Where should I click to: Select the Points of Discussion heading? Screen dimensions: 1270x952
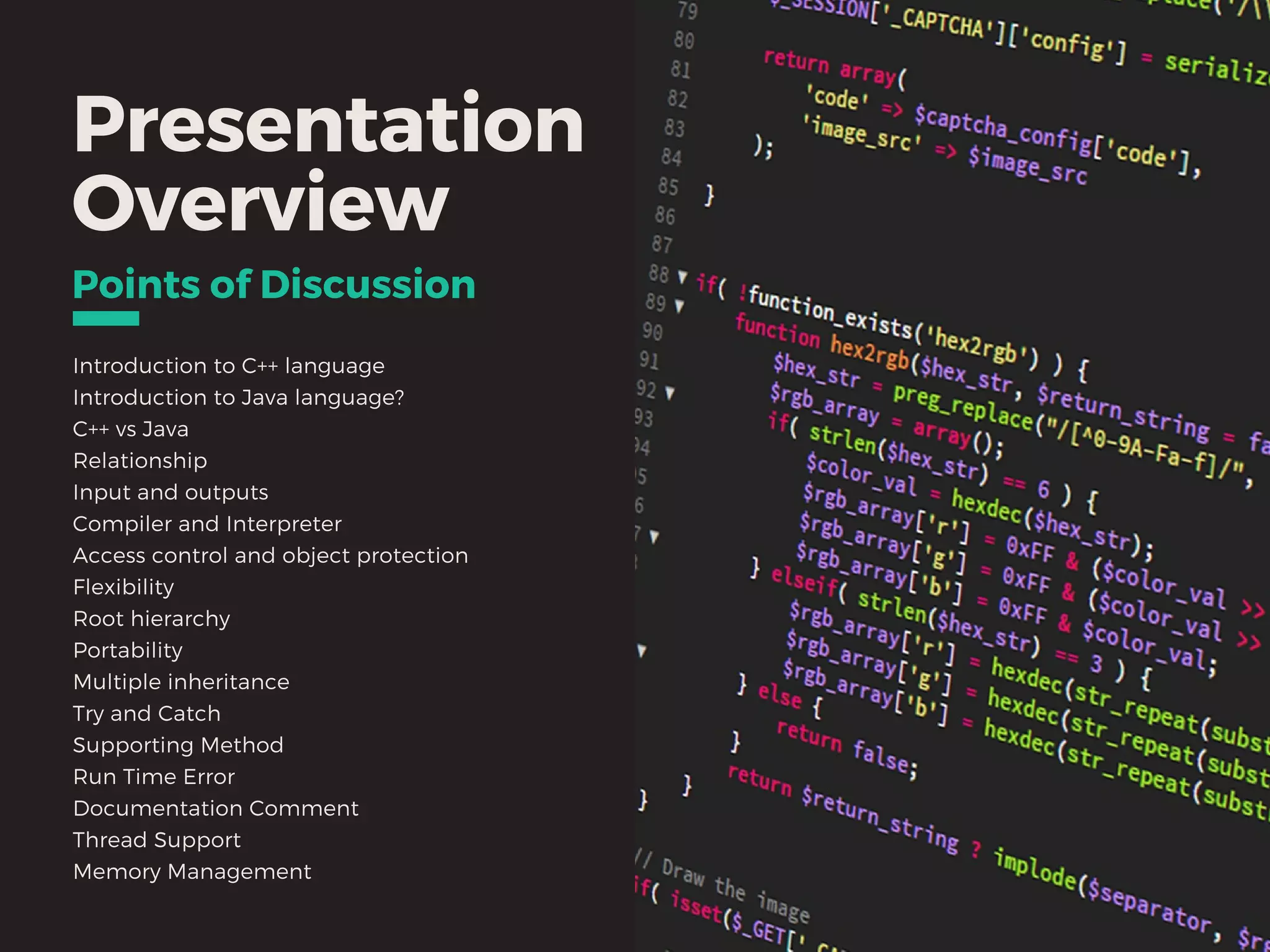[x=274, y=285]
